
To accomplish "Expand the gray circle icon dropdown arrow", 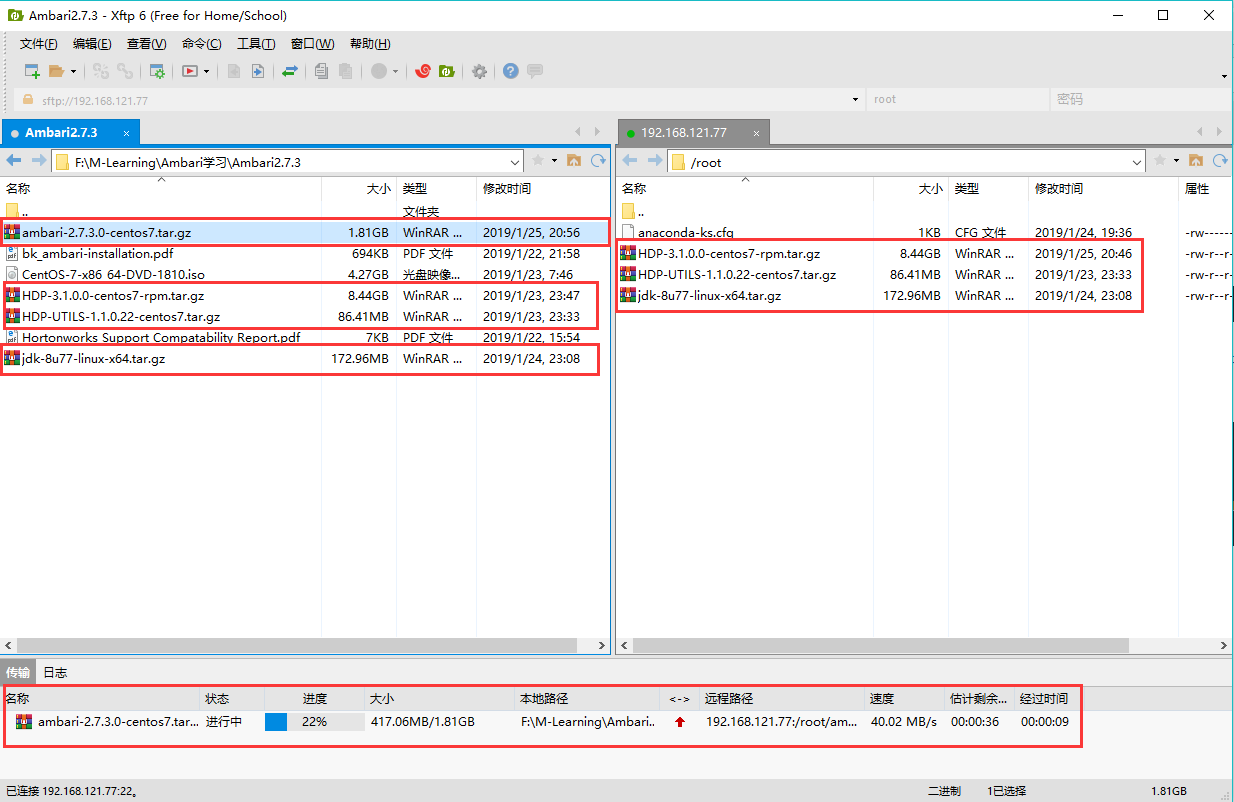I will [x=396, y=71].
